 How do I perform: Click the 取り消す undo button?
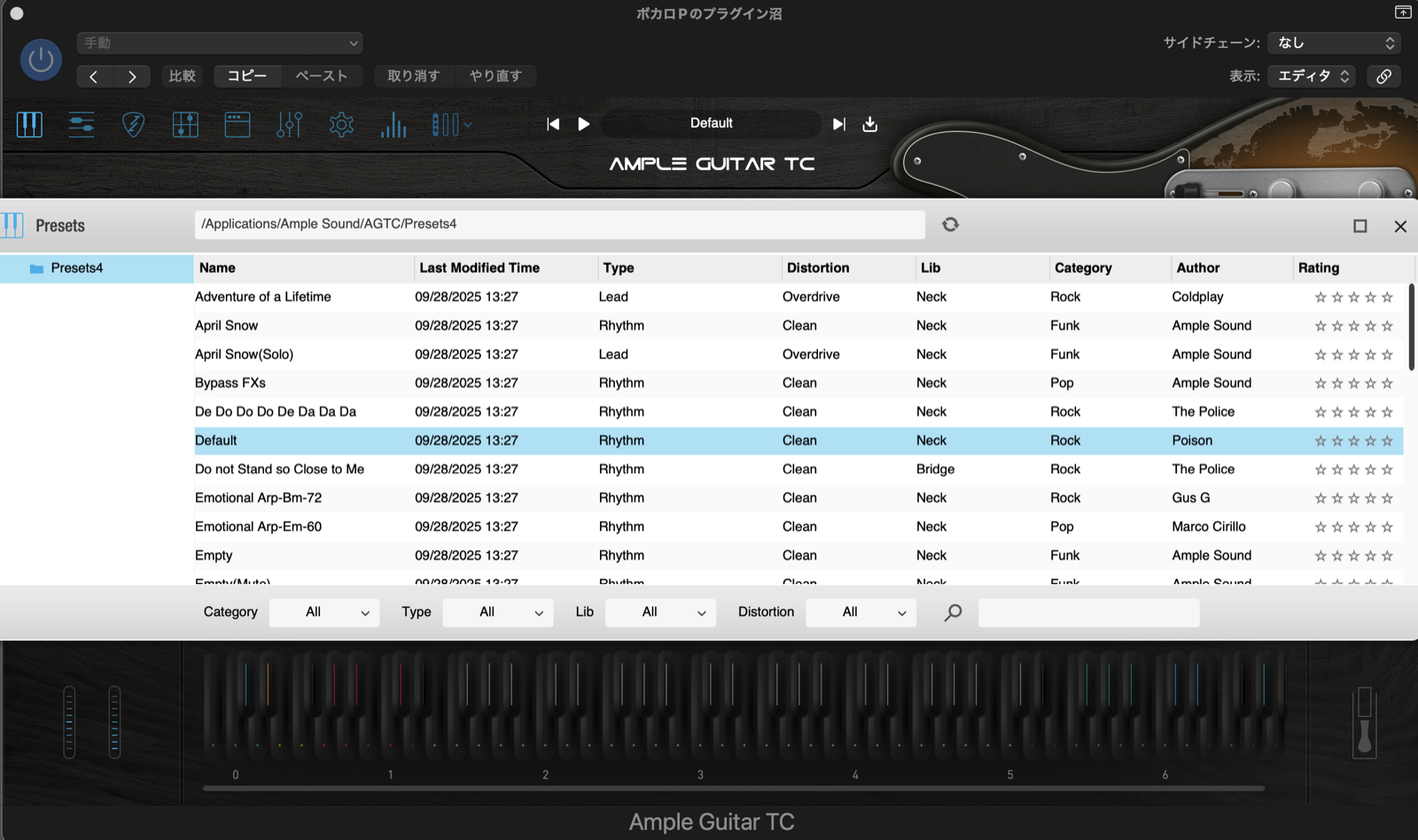[414, 76]
